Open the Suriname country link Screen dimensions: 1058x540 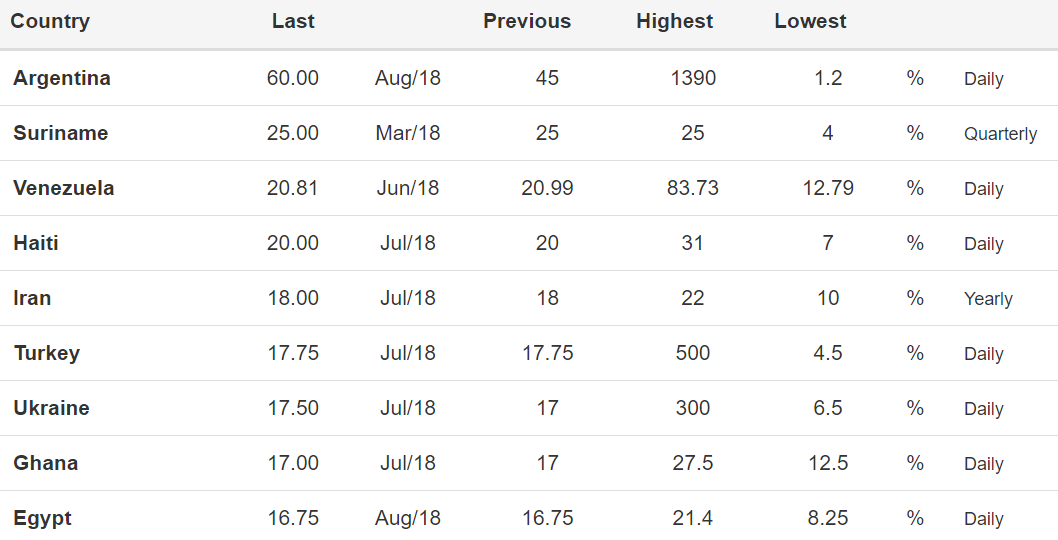pyautogui.click(x=61, y=133)
